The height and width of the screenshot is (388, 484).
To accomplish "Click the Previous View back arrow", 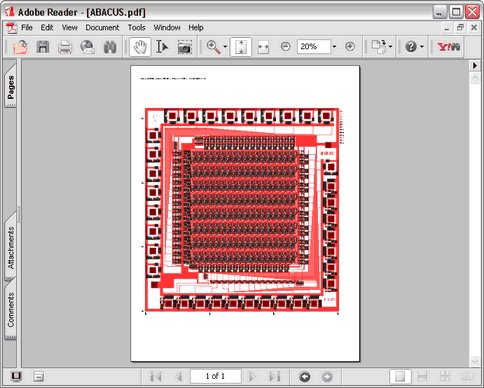I will 305,377.
